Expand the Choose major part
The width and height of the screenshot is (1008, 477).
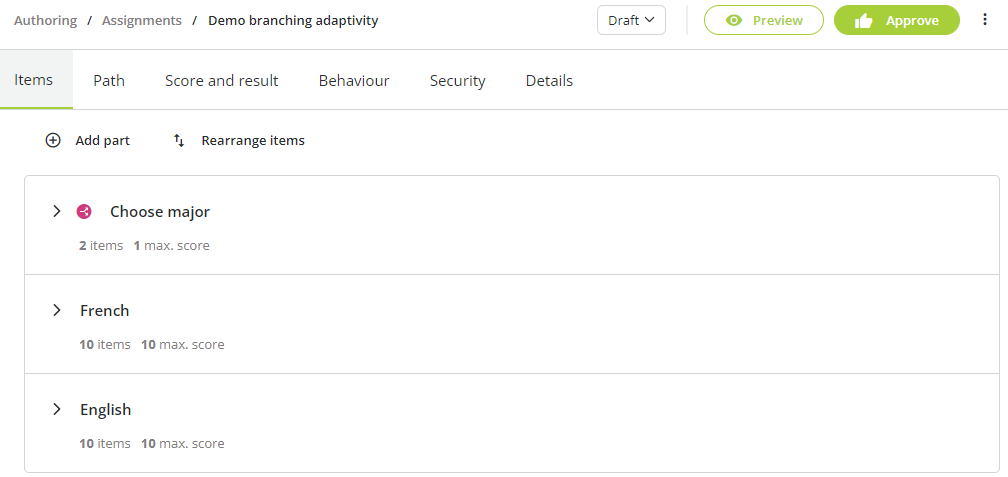(57, 211)
